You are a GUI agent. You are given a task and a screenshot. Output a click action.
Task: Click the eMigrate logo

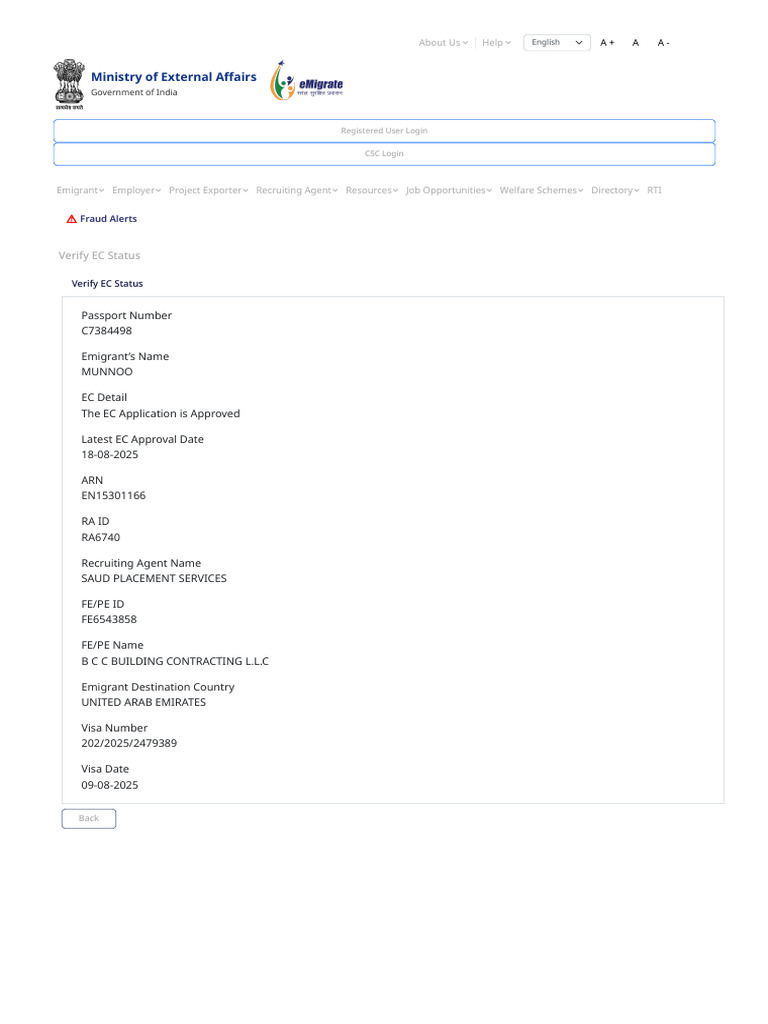click(x=307, y=81)
